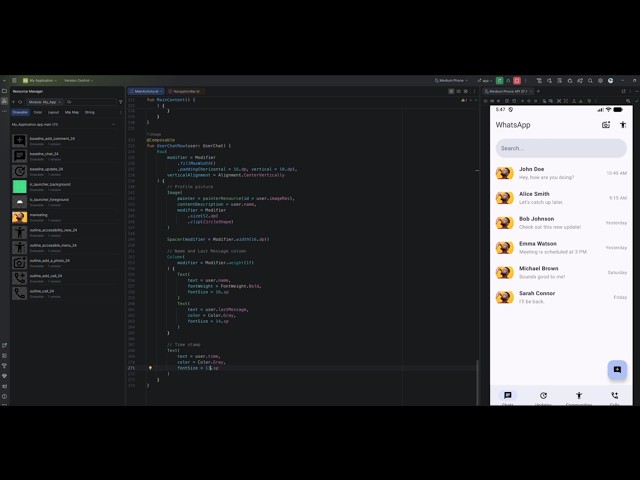Open the Project tool window folder icon
Viewport: 640px width, 480px height.
4,91
